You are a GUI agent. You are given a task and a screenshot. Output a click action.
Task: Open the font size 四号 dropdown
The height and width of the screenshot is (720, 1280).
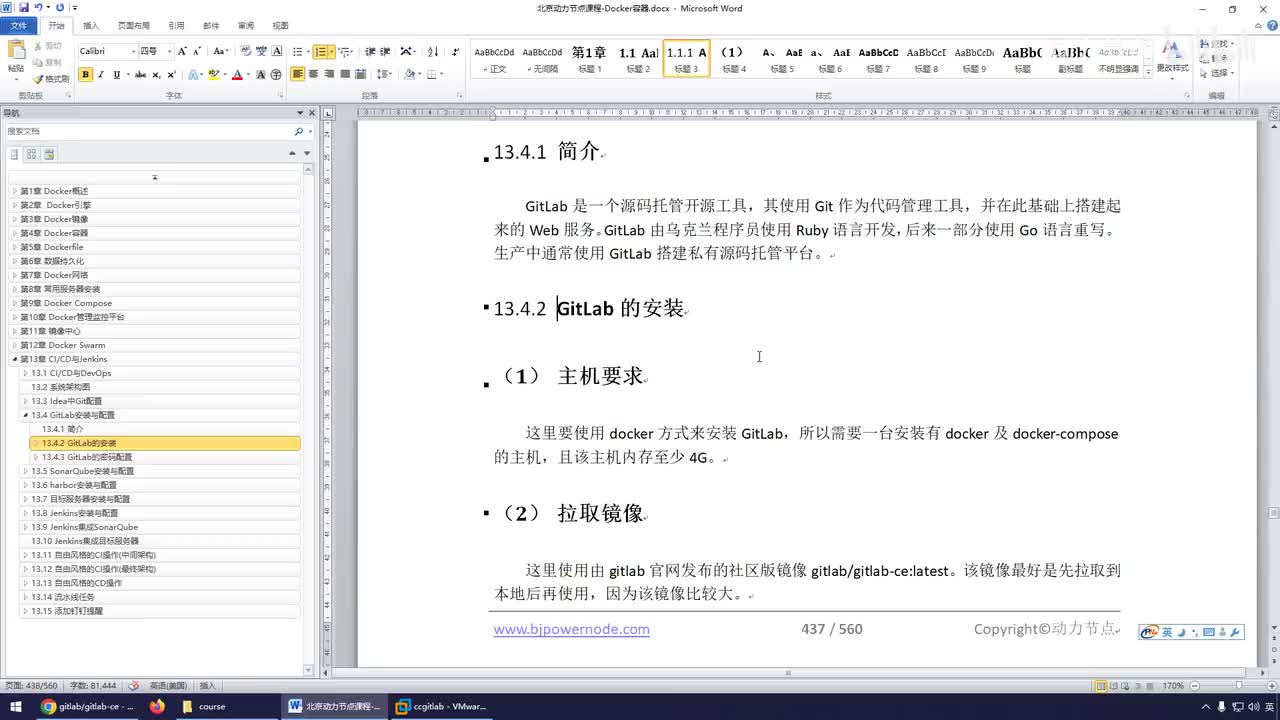tap(168, 51)
